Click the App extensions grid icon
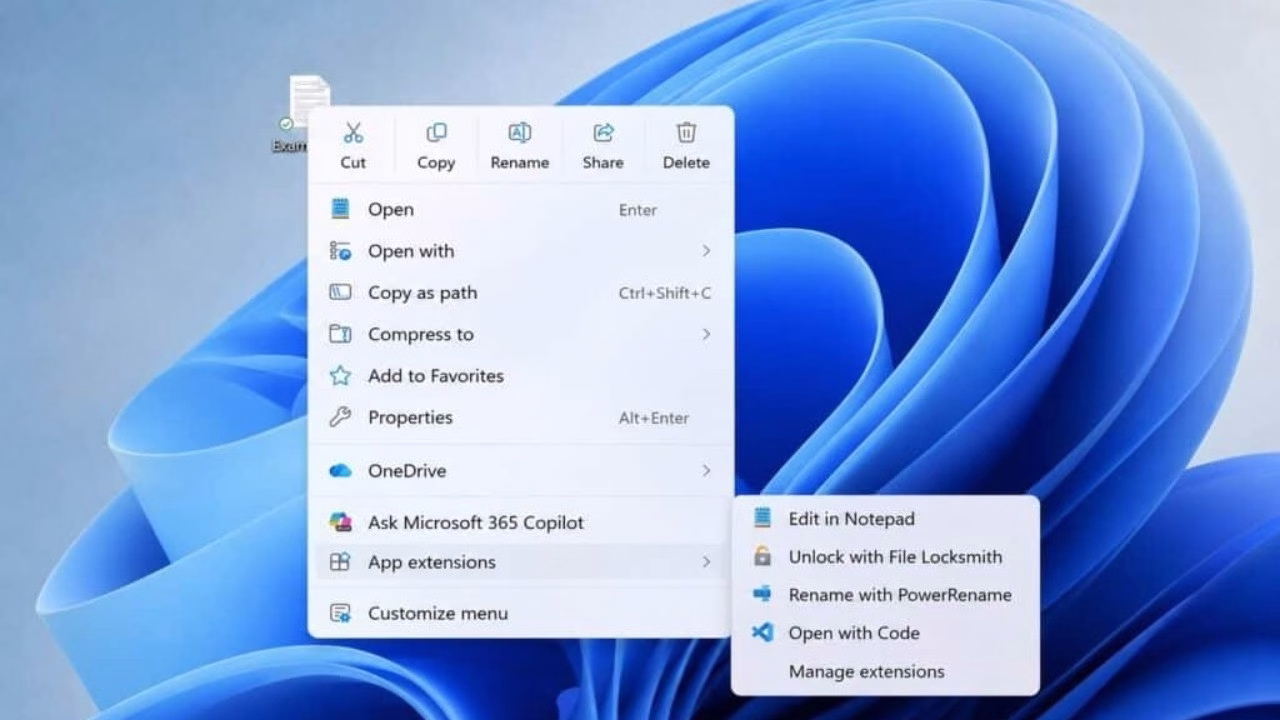Image resolution: width=1280 pixels, height=720 pixels. (x=340, y=562)
